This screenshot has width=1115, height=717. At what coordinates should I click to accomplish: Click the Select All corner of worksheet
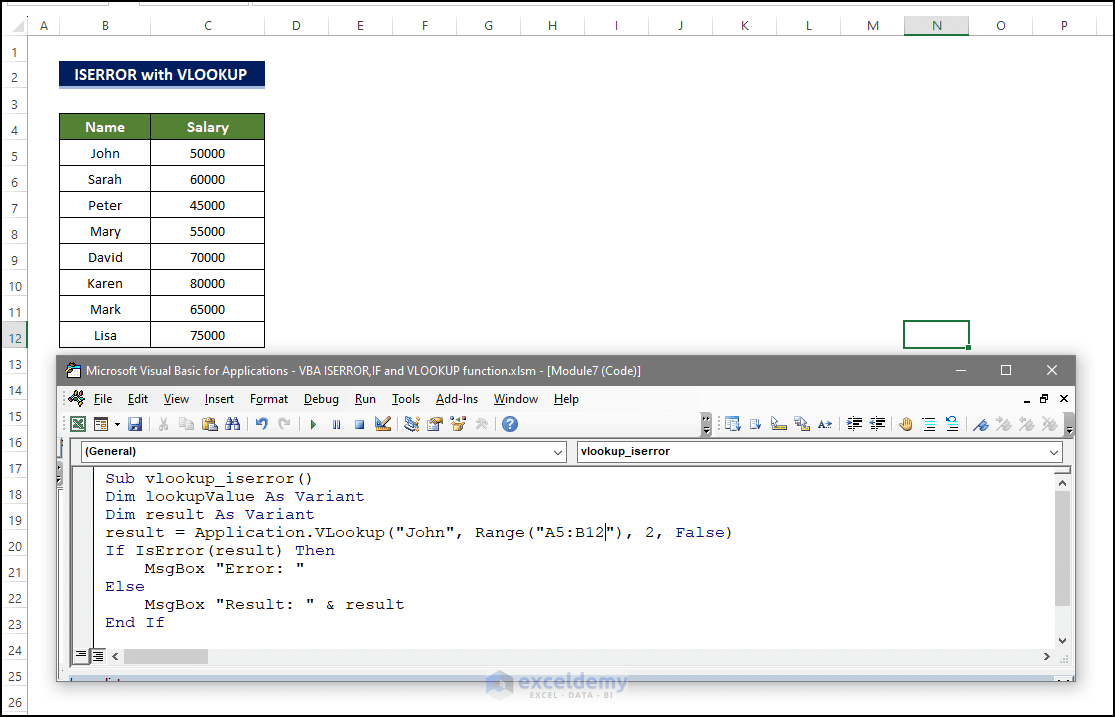point(18,26)
